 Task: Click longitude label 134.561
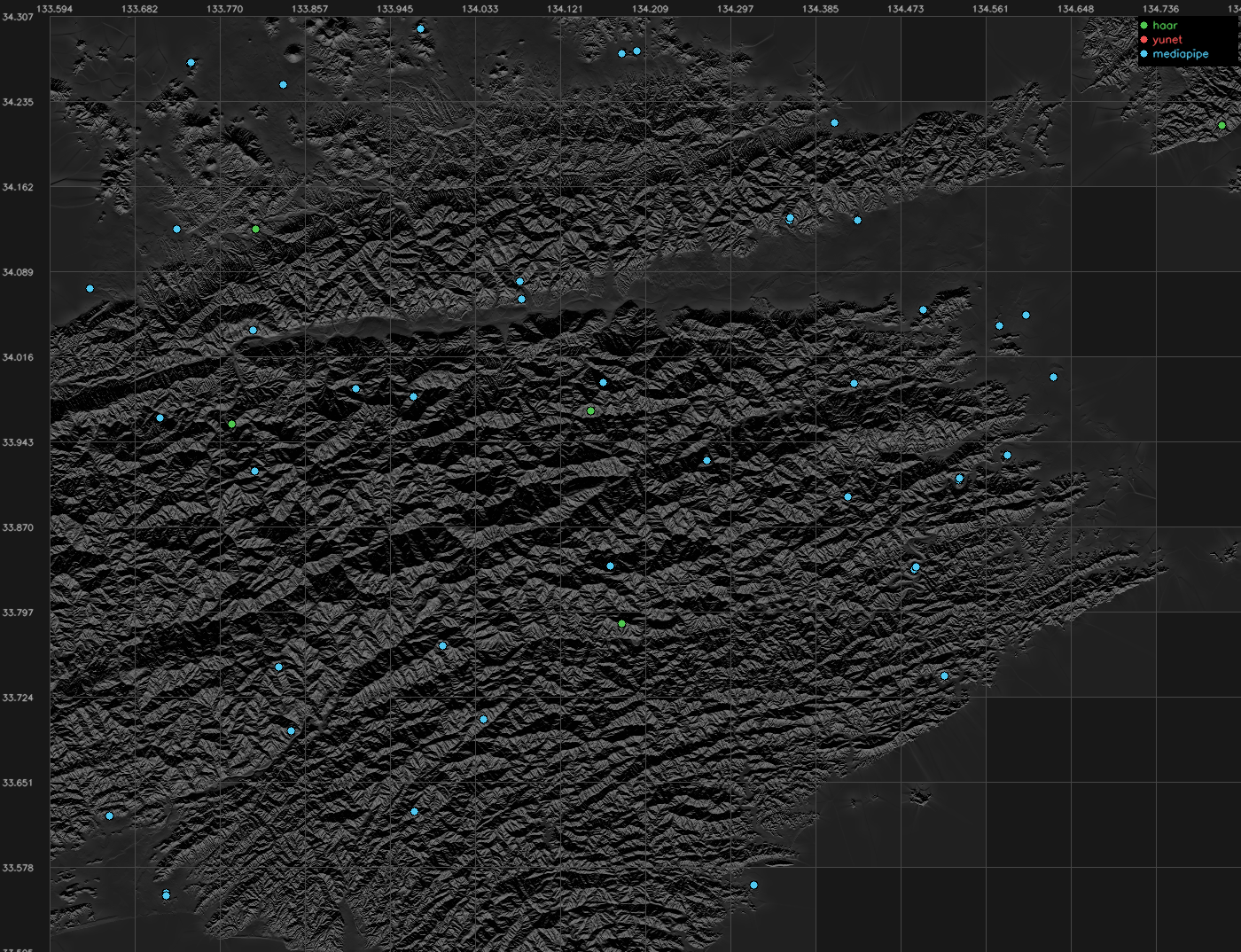pos(991,9)
